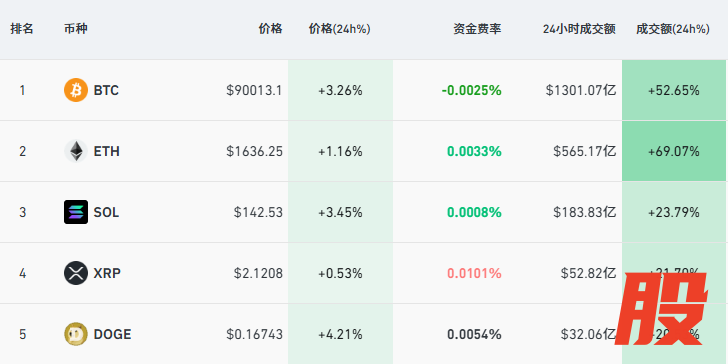Open the DOGE coin name link

[x=112, y=334]
